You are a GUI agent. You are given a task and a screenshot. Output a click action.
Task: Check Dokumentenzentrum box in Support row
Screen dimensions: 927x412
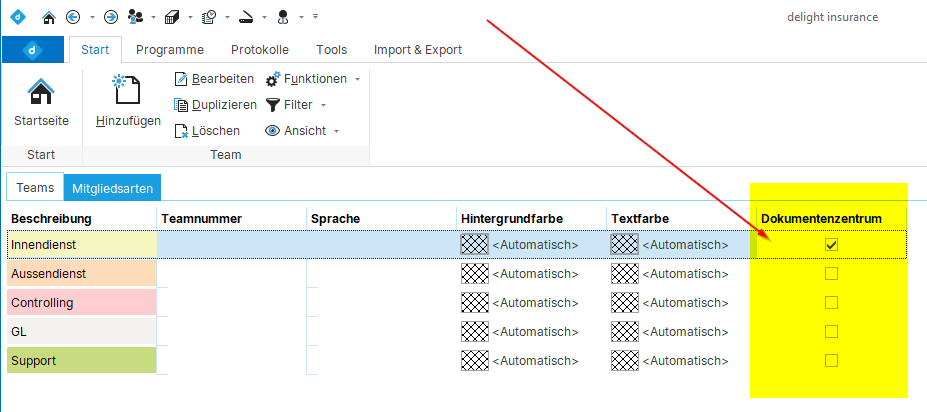point(831,360)
